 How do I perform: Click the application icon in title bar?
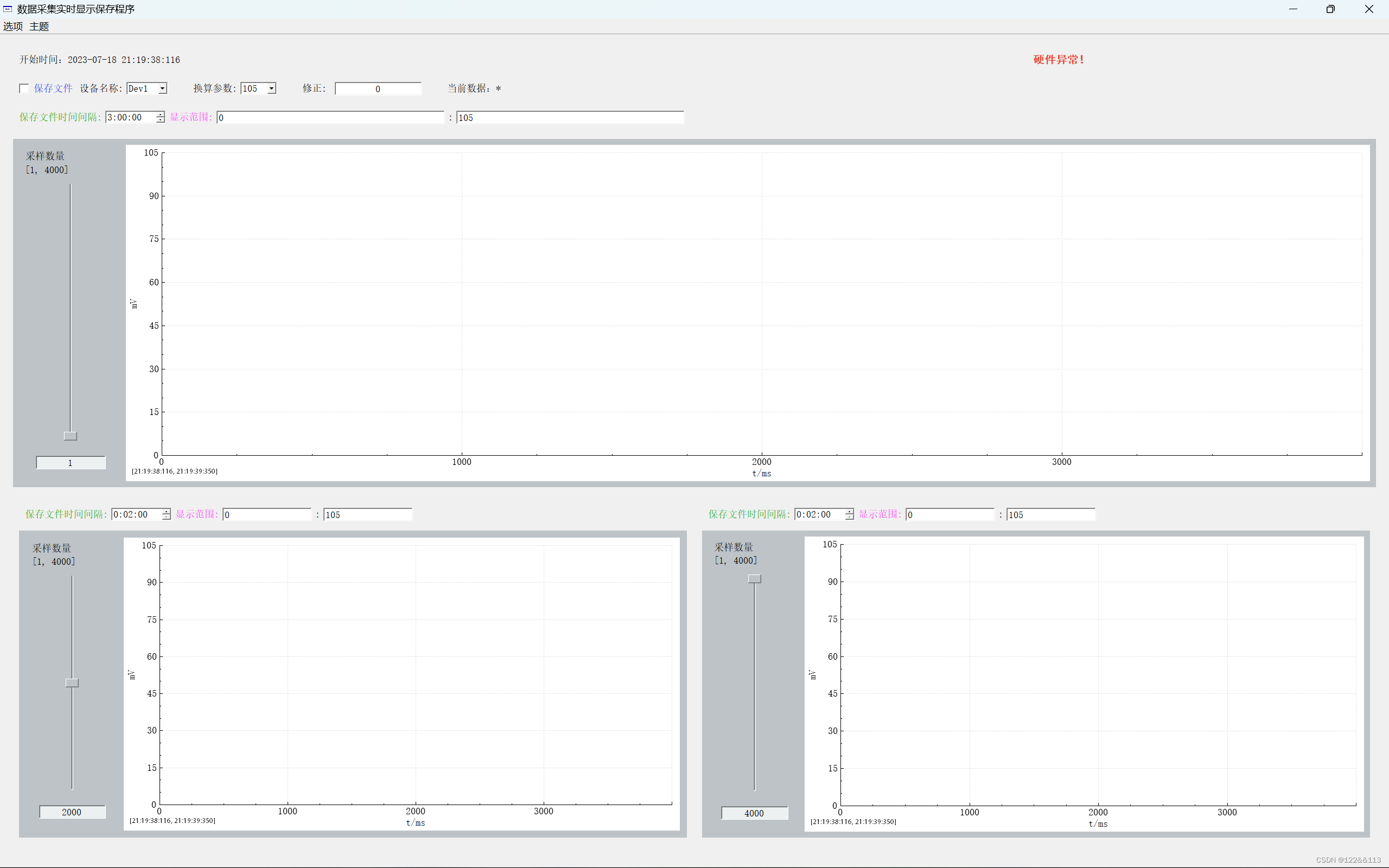8,9
